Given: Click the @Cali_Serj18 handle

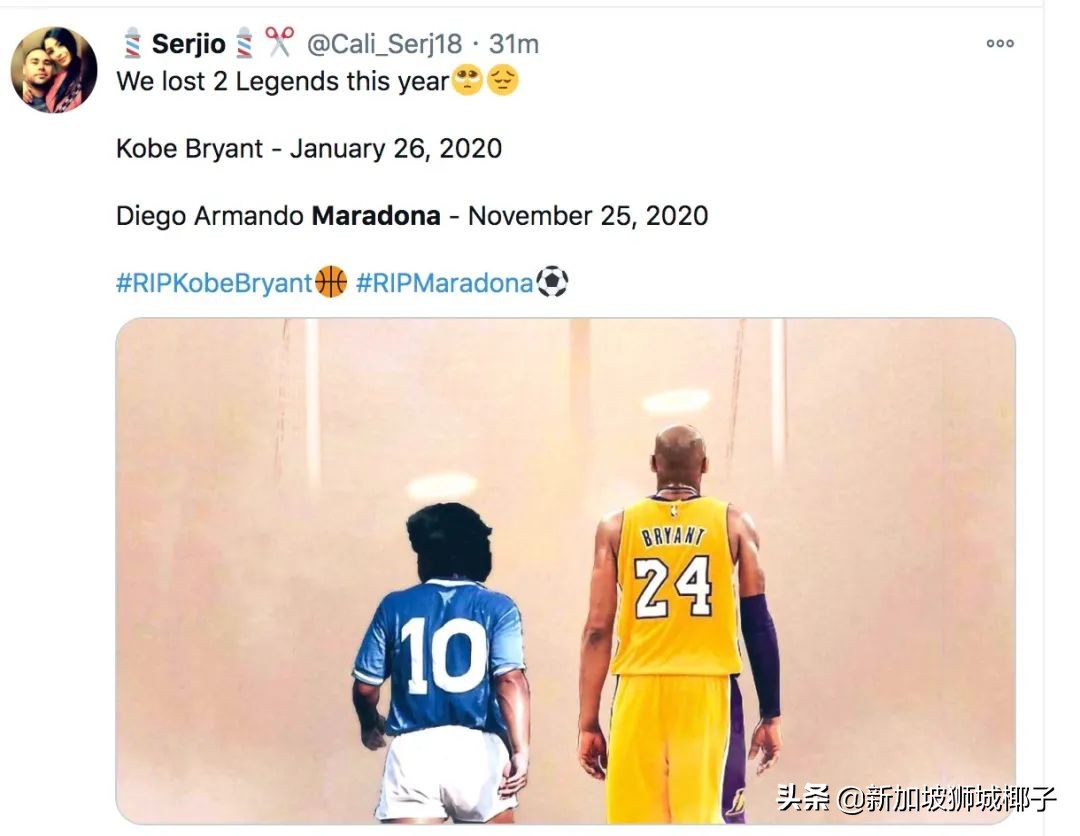Looking at the screenshot, I should (x=384, y=43).
